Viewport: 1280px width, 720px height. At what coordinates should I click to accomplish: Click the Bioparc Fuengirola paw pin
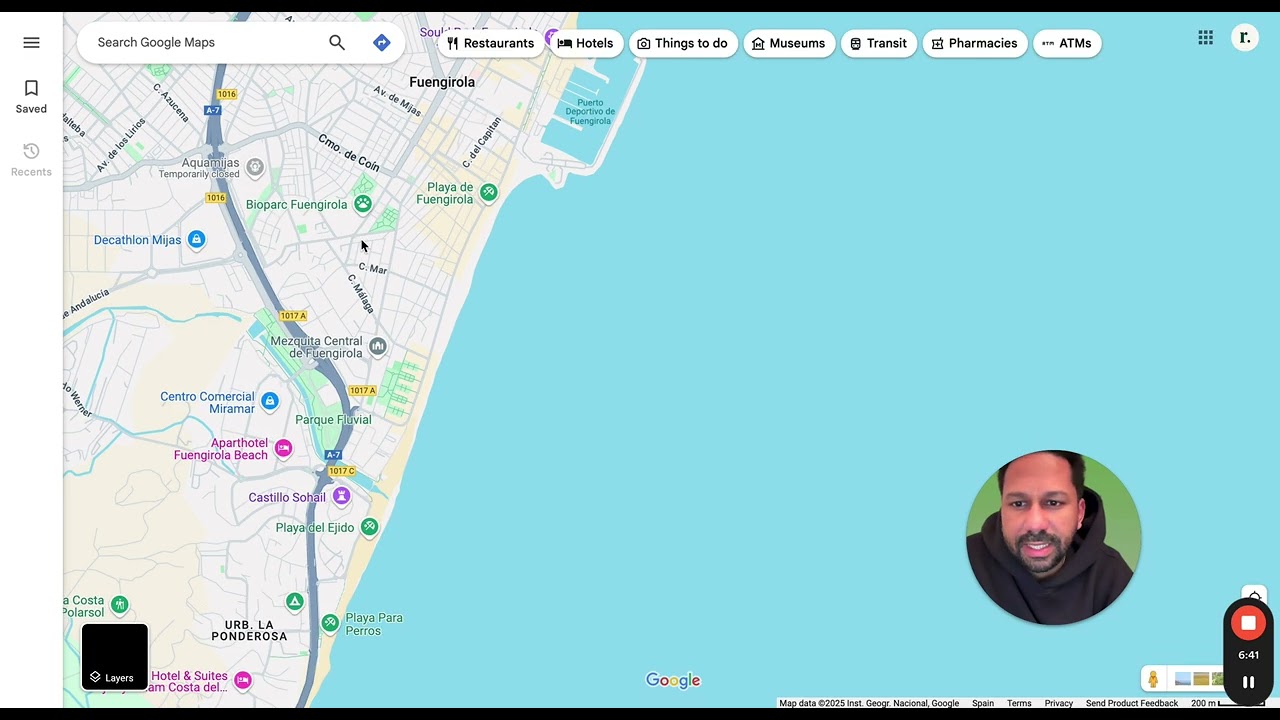363,204
